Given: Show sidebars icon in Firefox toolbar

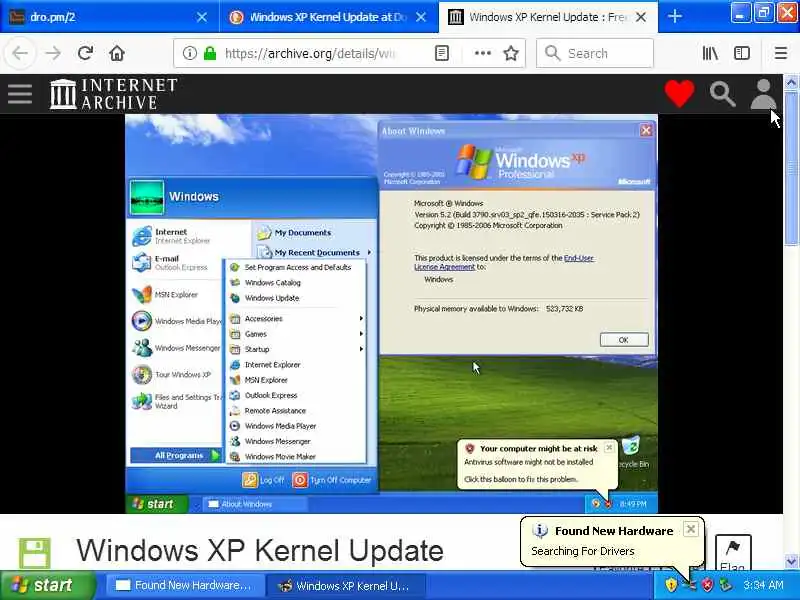Looking at the screenshot, I should click(742, 53).
